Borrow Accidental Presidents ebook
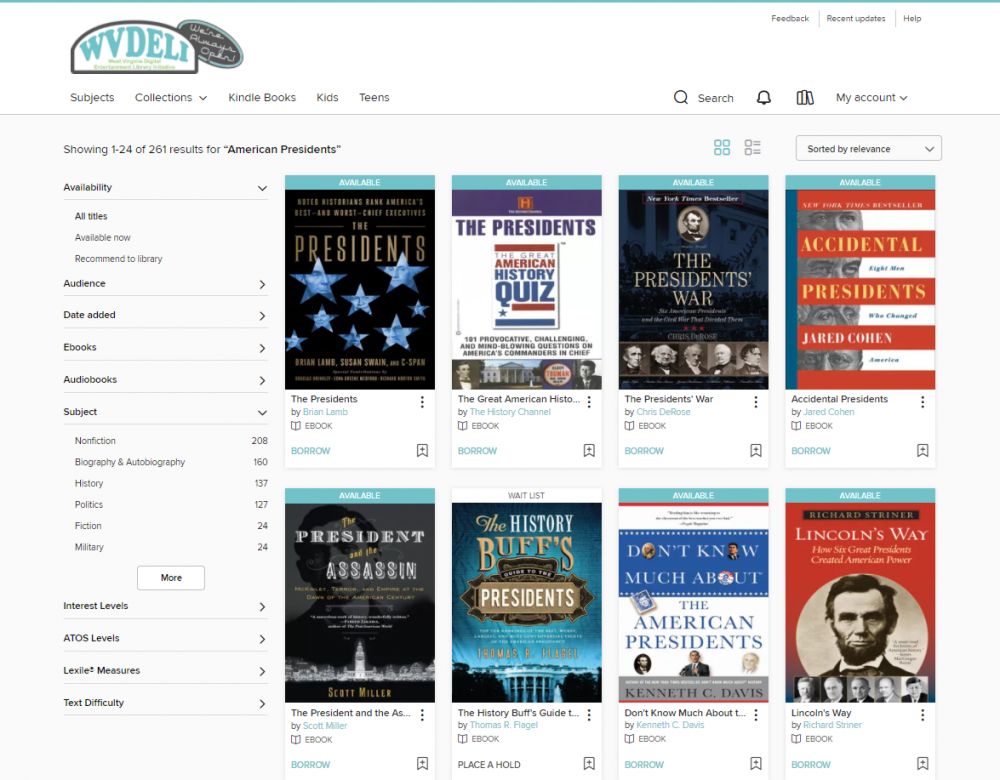This screenshot has height=780, width=1000. (811, 451)
